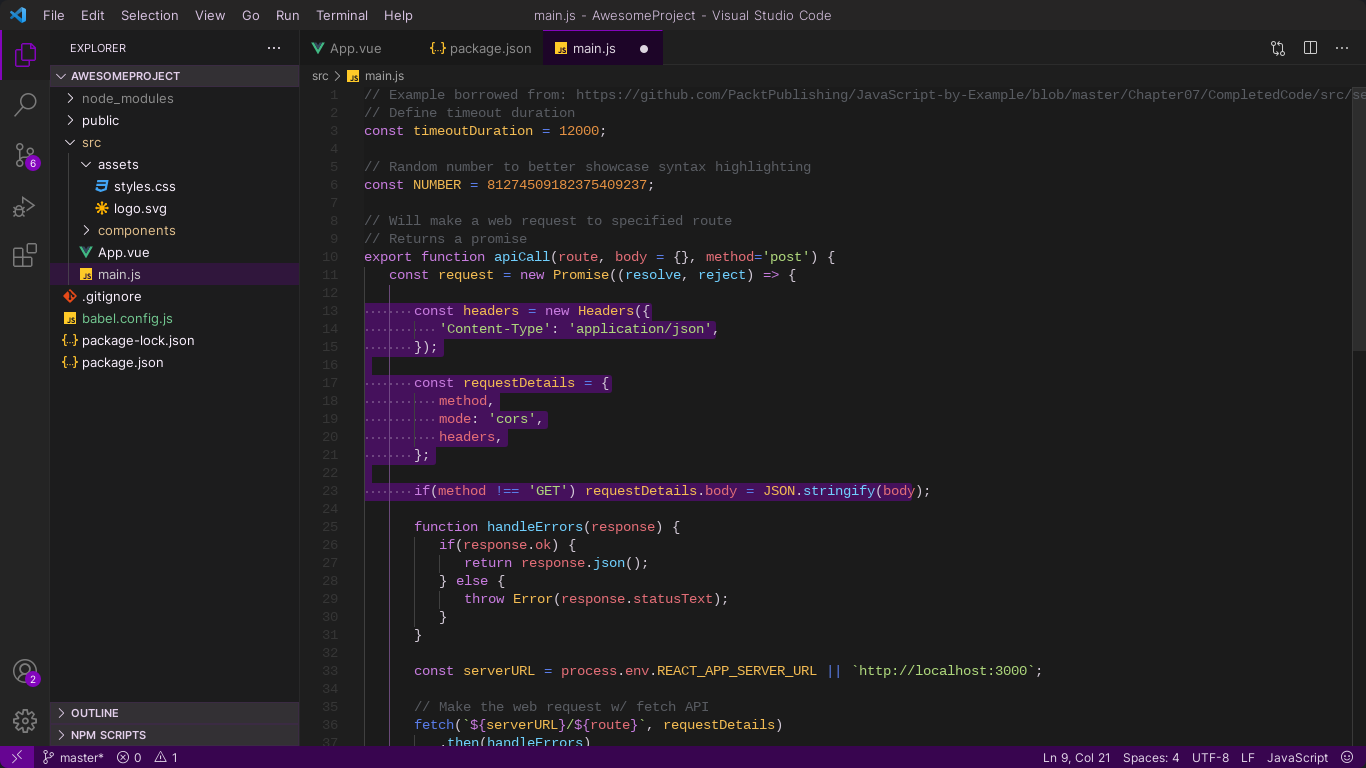
Task: Open the Search view in activity bar
Action: (x=25, y=104)
